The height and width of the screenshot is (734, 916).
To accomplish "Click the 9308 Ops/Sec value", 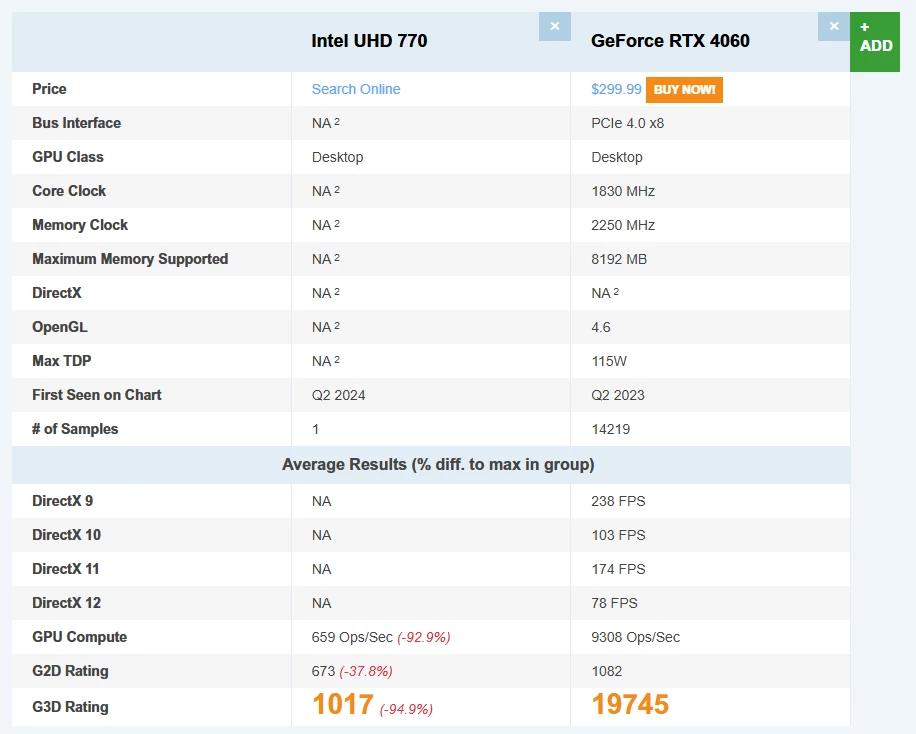I will (x=636, y=637).
